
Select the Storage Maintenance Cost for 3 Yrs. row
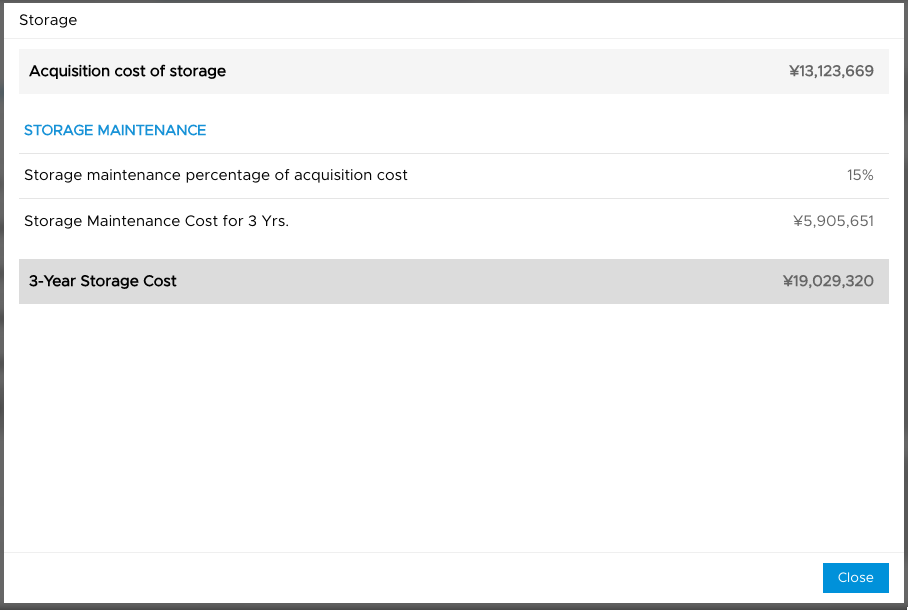(x=453, y=221)
